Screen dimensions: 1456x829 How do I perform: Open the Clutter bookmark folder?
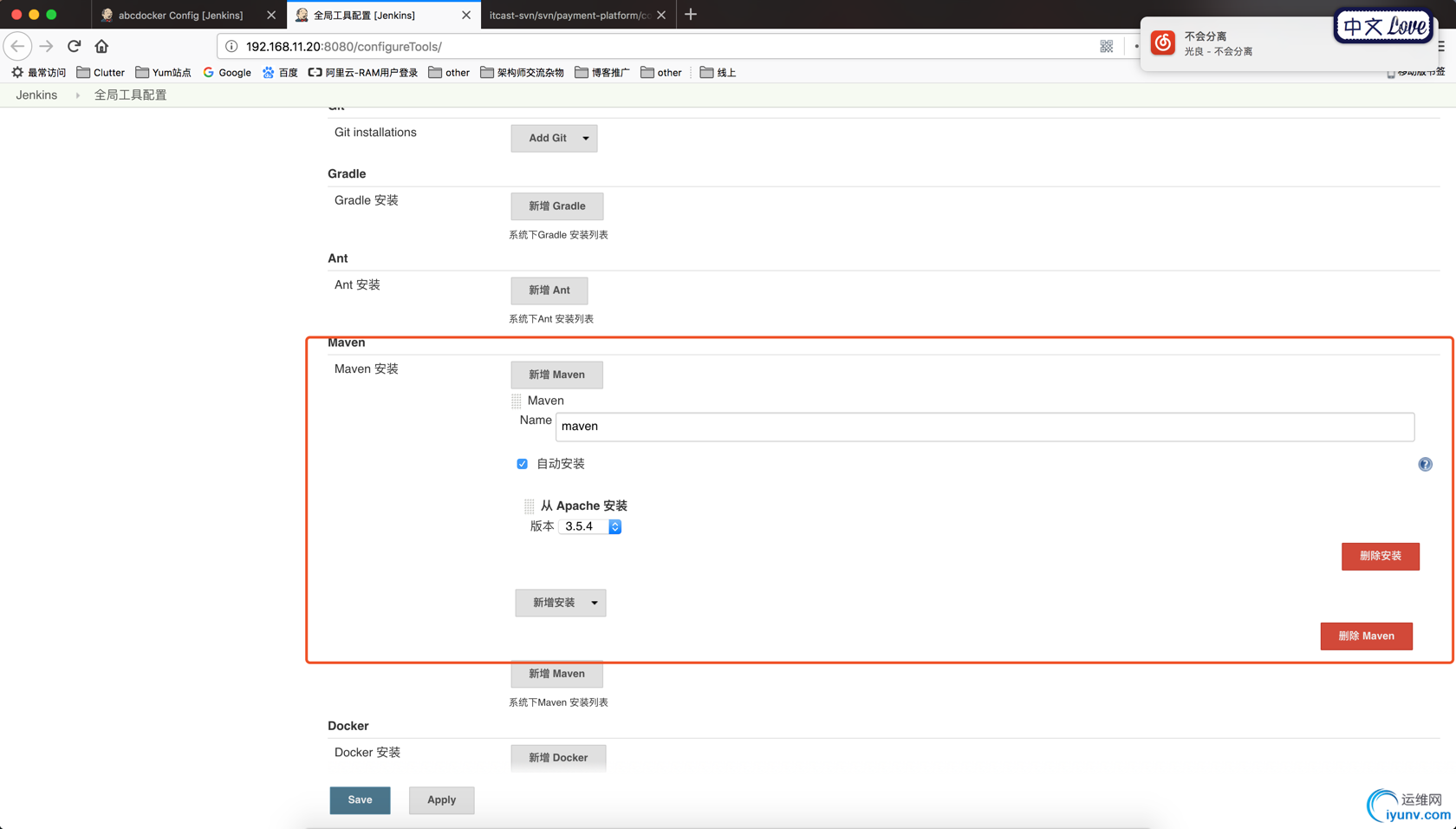click(x=101, y=73)
